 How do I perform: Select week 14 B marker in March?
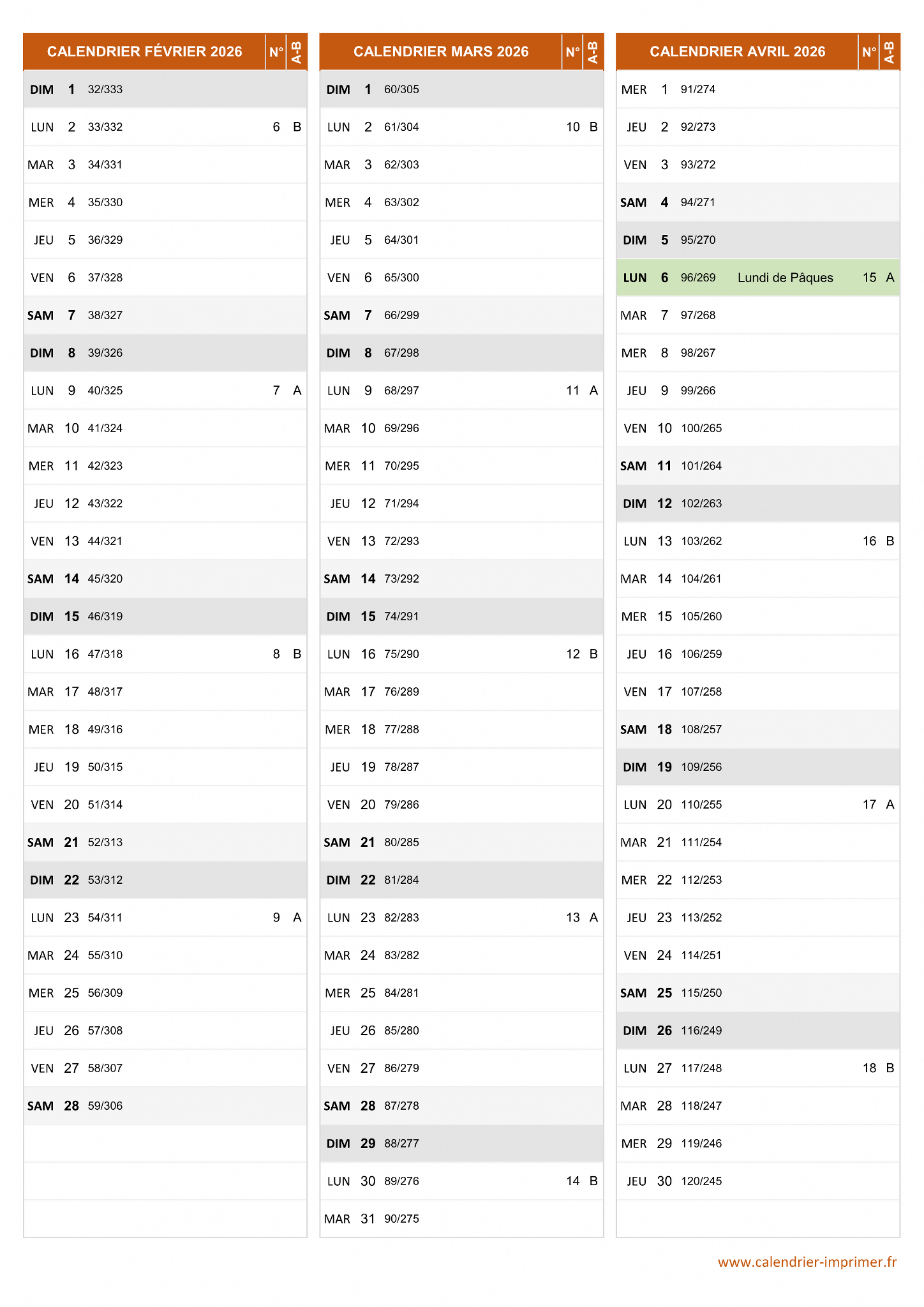click(x=582, y=1181)
